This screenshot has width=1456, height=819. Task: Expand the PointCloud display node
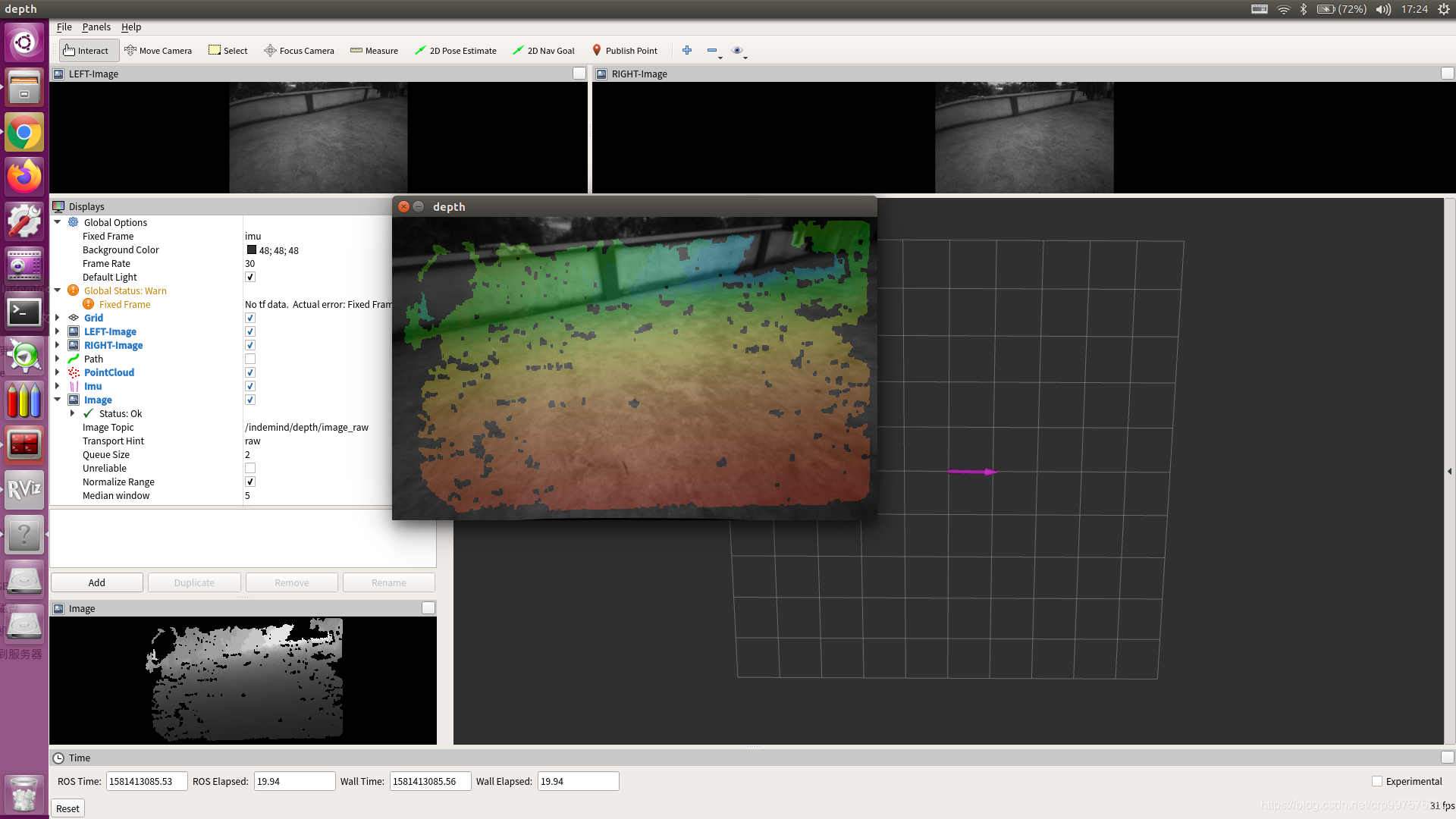(58, 372)
